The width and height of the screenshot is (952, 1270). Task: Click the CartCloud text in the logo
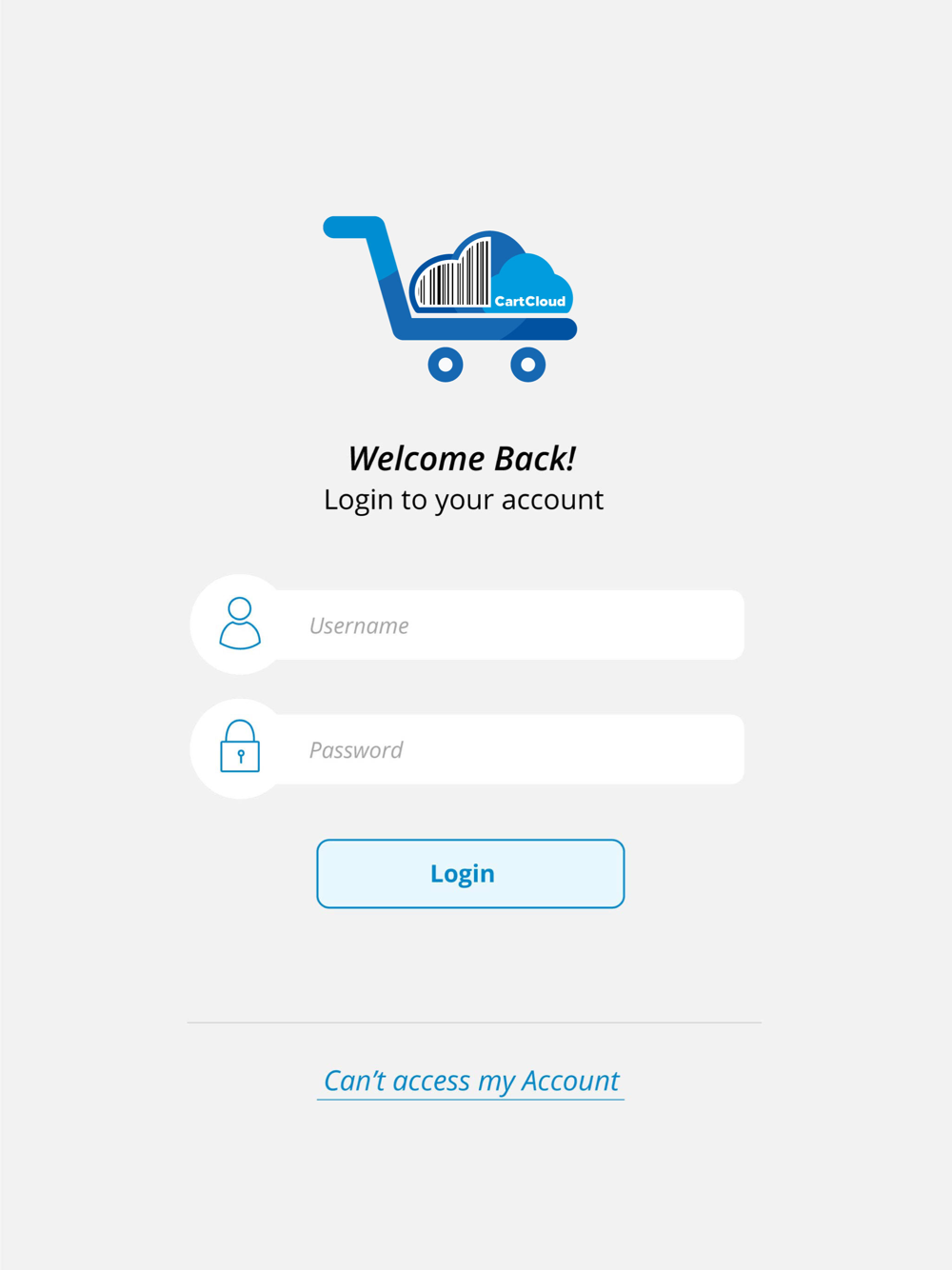530,301
